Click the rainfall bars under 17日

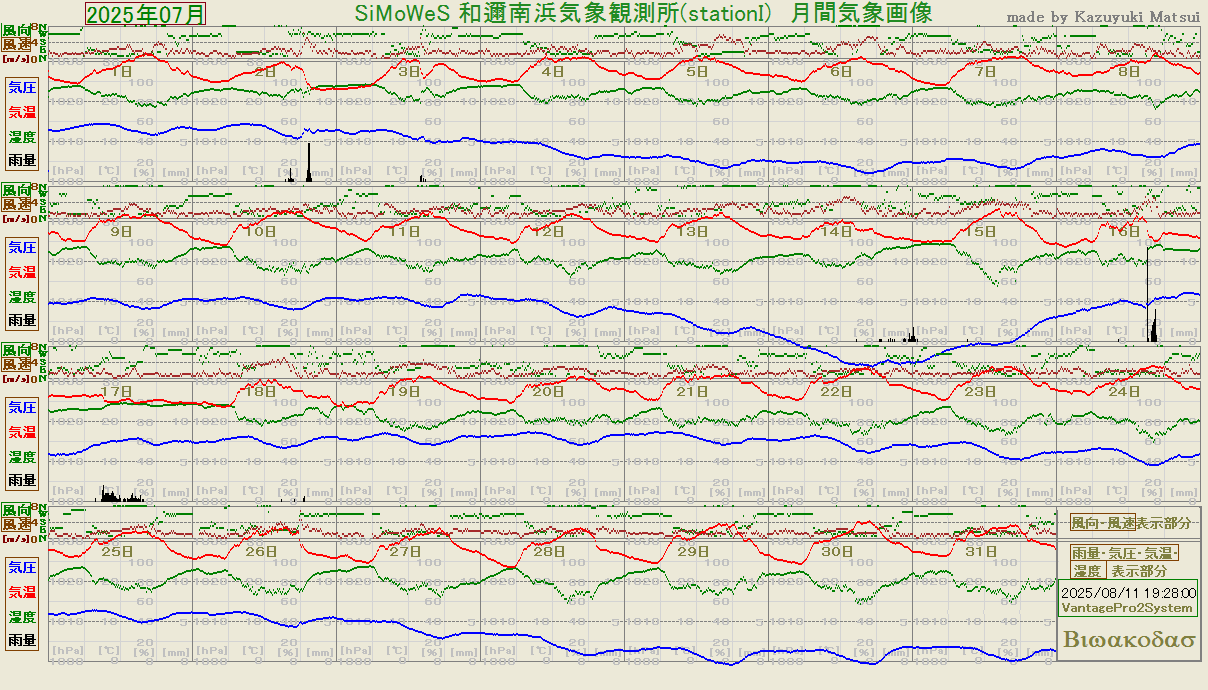[x=118, y=494]
